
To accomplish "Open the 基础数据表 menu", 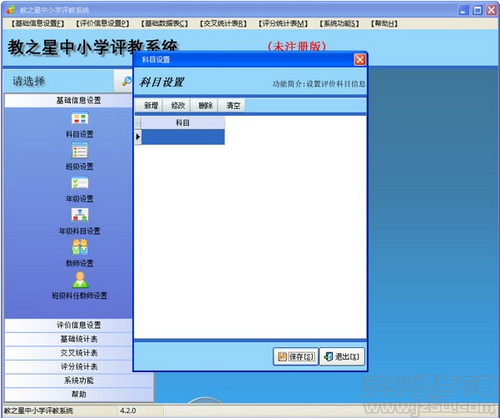I will tap(164, 24).
